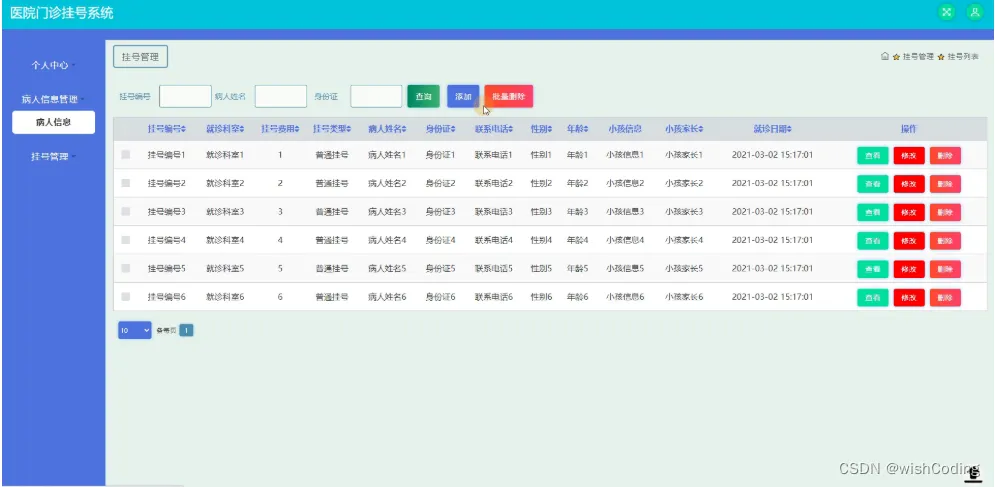
Task: Tick the checkbox for row 挂号编号4
Action: pyautogui.click(x=126, y=239)
